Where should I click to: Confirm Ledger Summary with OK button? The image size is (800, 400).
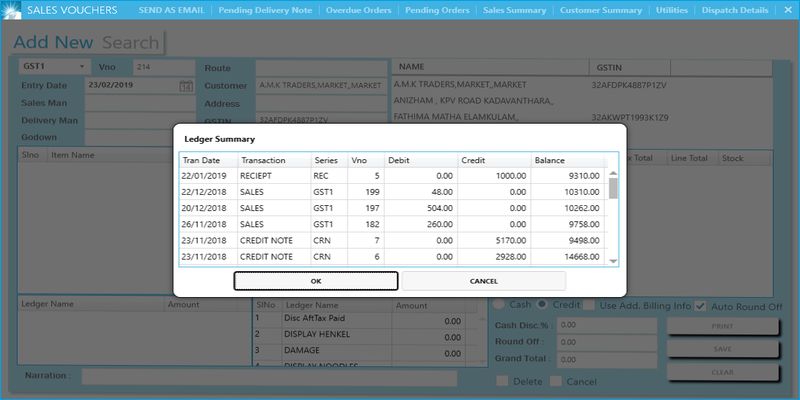[x=316, y=281]
